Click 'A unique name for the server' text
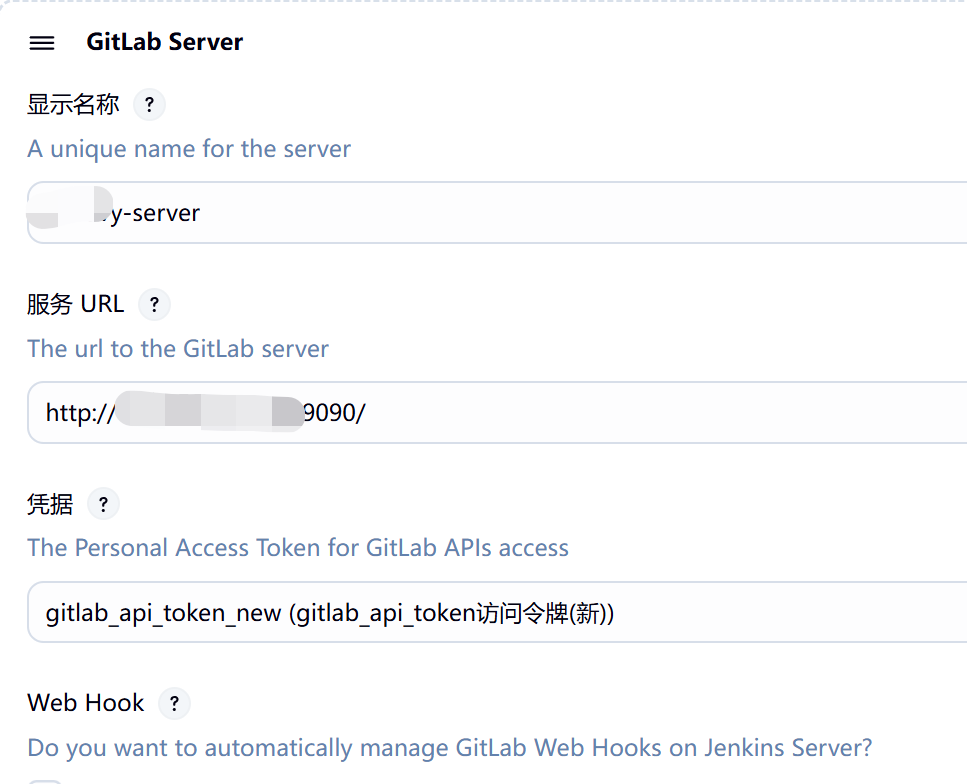The height and width of the screenshot is (784, 967). 189,149
